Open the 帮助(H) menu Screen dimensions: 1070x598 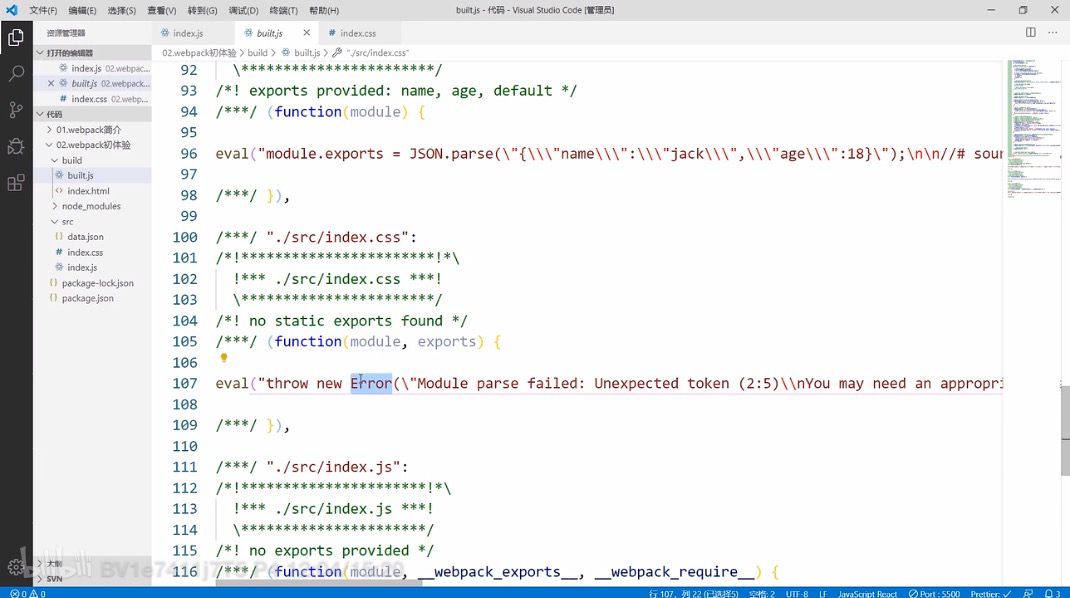tap(323, 10)
